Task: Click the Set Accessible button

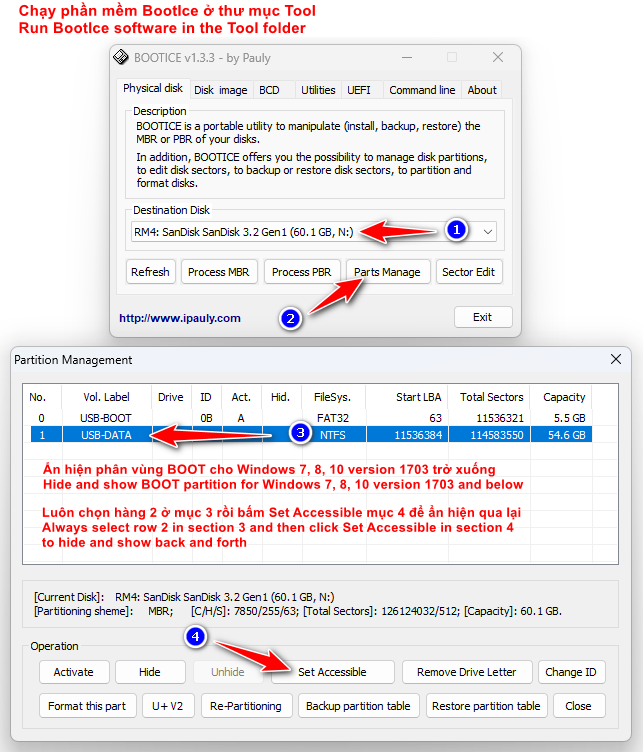Action: [332, 672]
